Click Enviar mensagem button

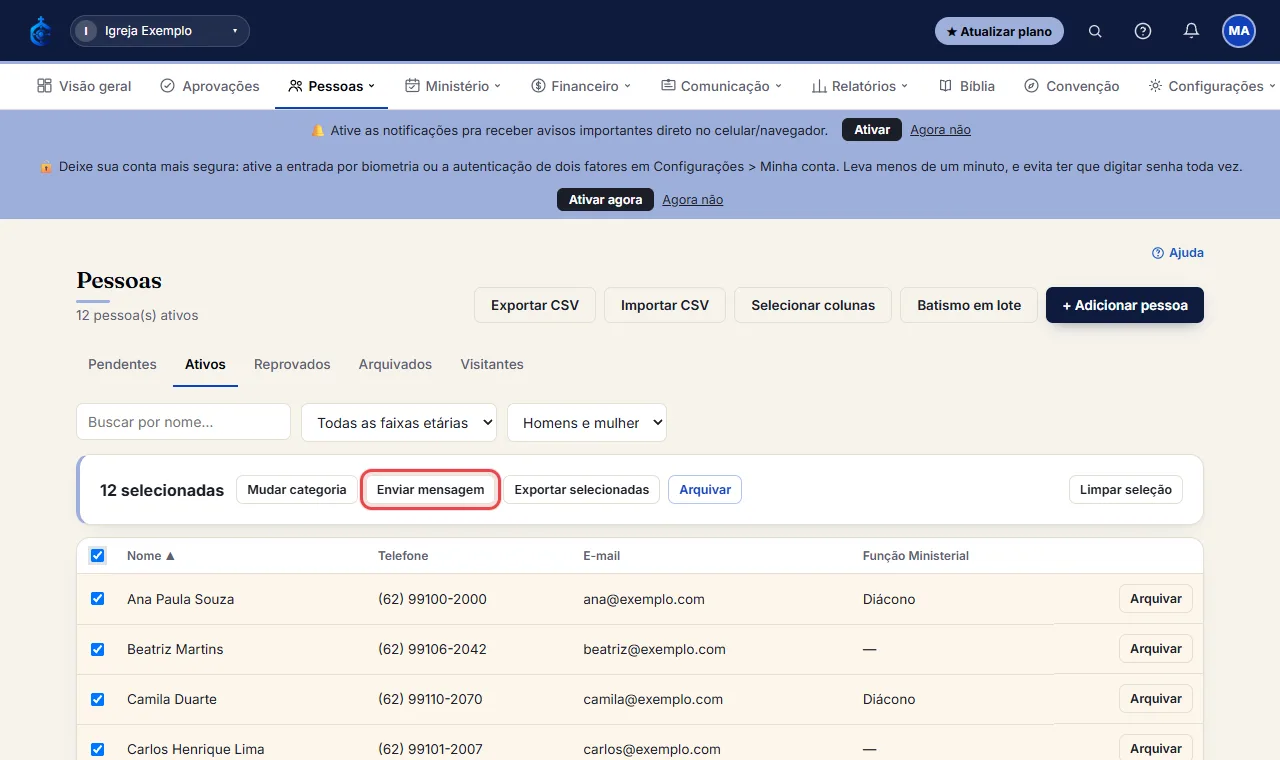pos(430,490)
